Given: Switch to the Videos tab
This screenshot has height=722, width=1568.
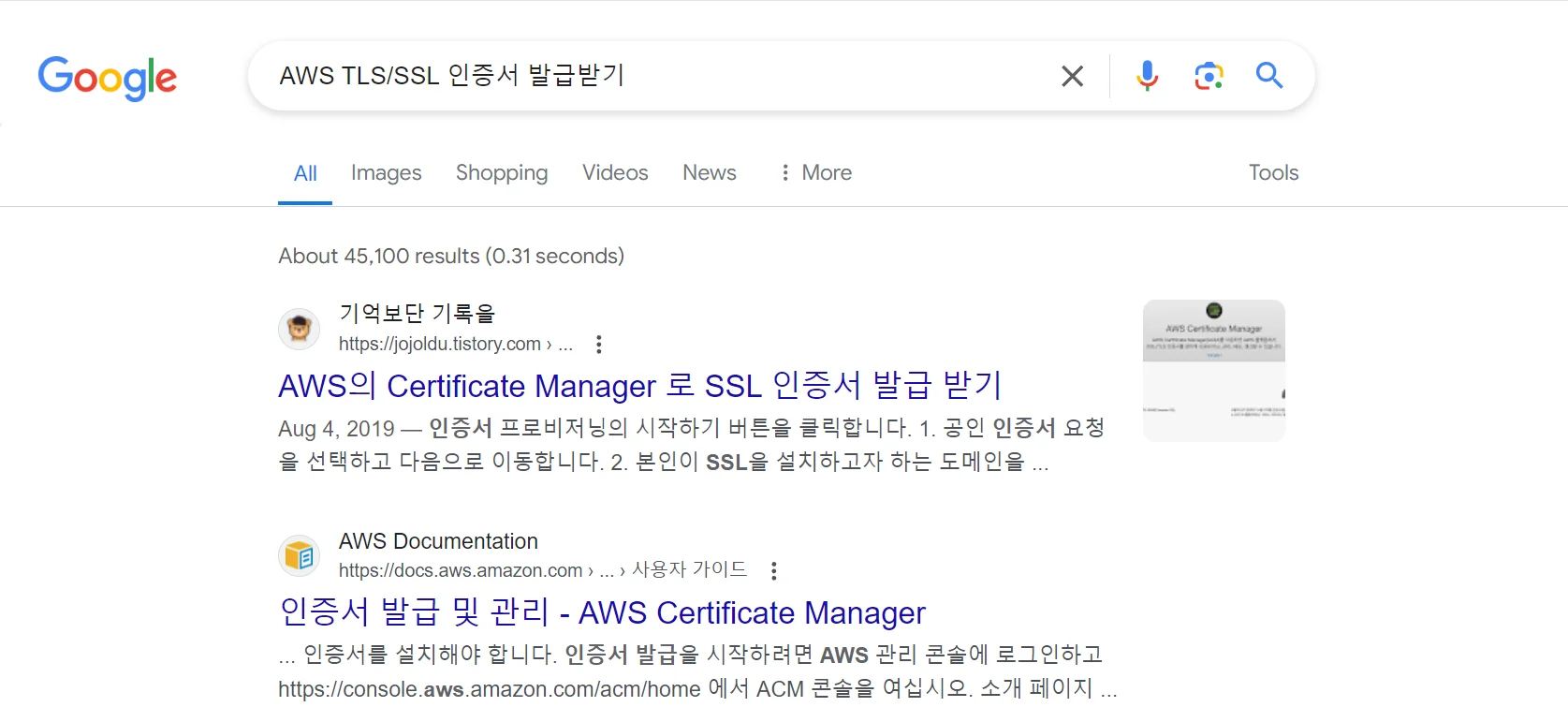Looking at the screenshot, I should tap(615, 172).
